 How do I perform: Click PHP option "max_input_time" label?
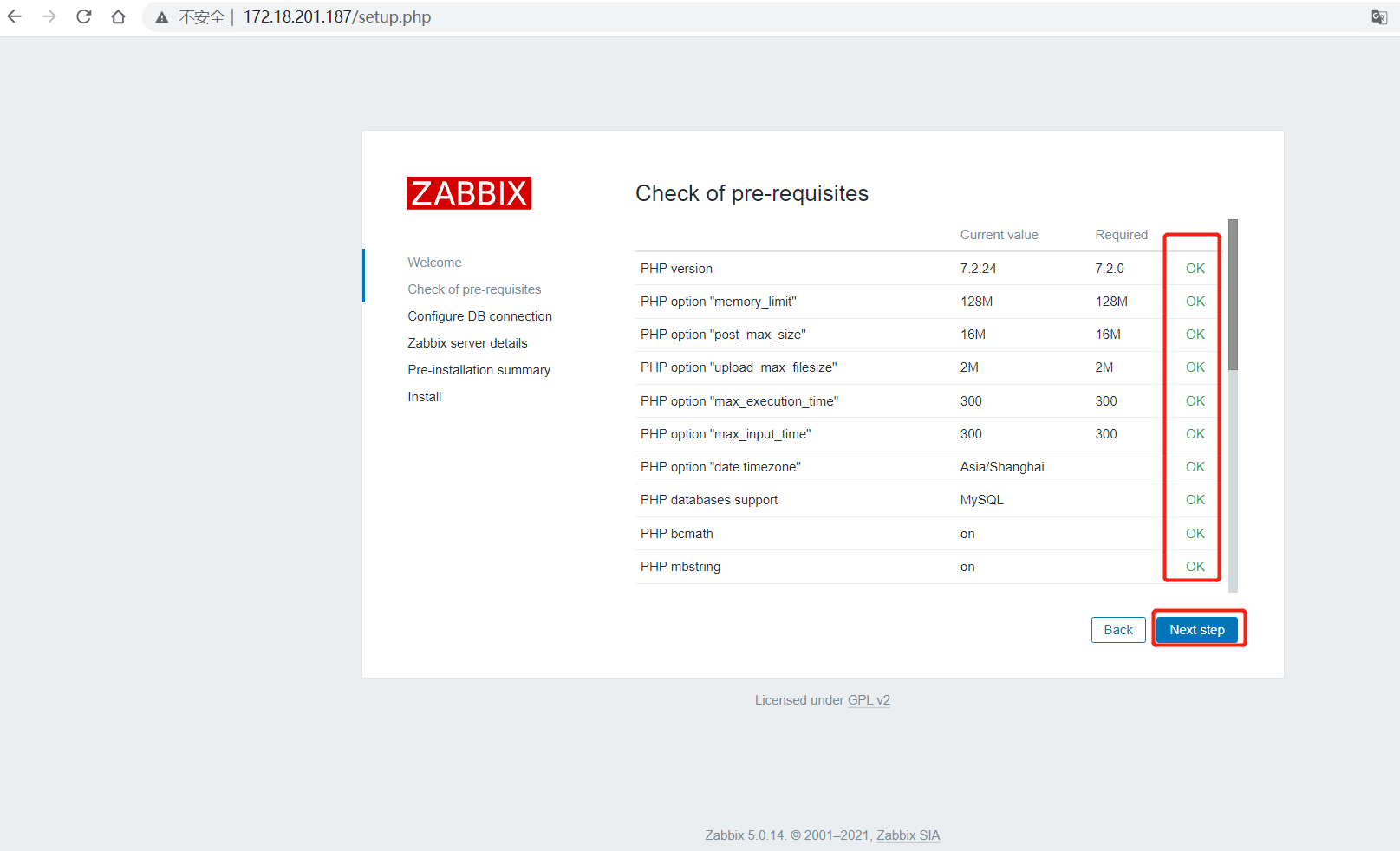(x=726, y=434)
